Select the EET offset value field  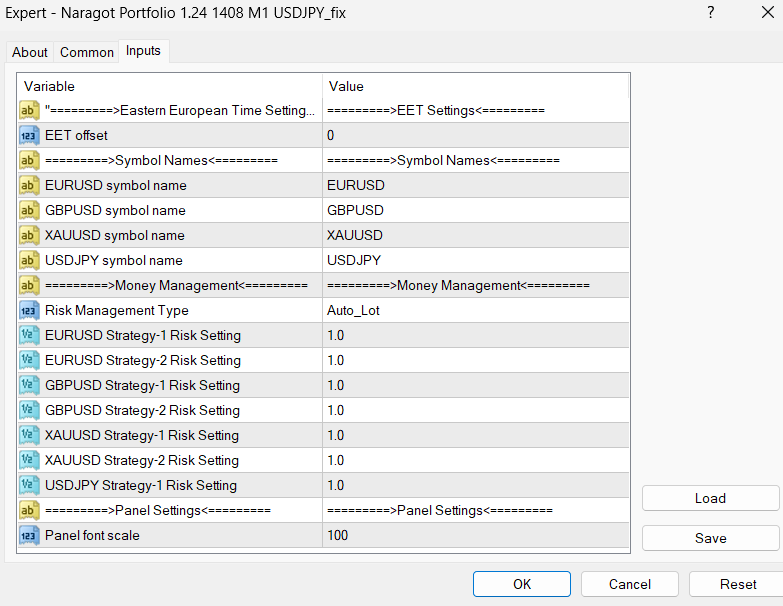coord(475,135)
